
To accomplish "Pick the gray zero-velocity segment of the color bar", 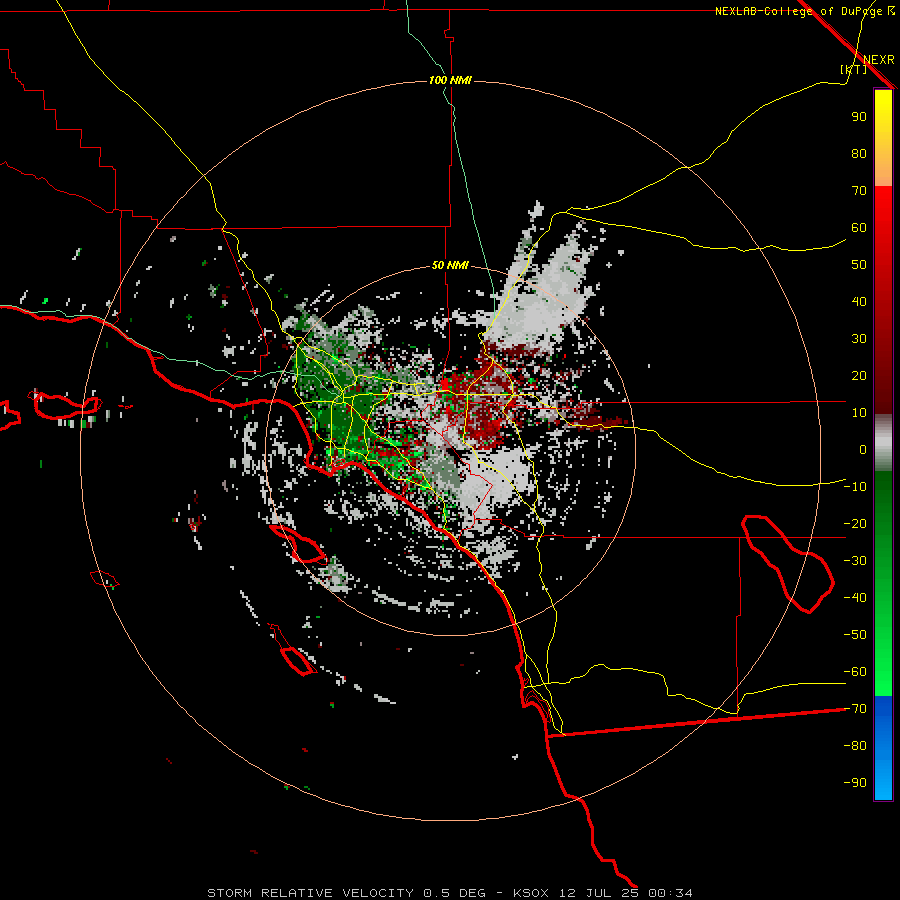I will [x=883, y=442].
